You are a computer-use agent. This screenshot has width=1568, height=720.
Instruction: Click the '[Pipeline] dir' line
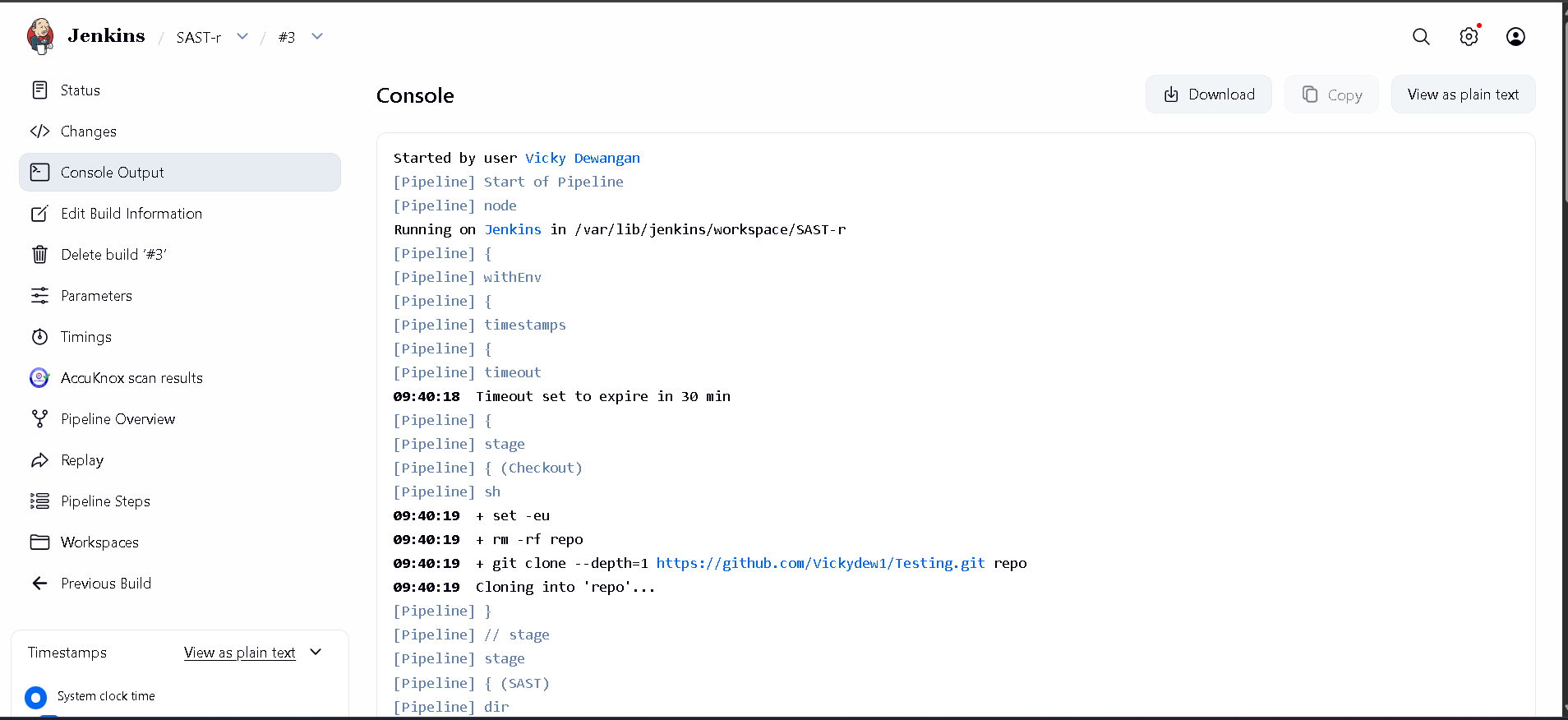pos(451,707)
